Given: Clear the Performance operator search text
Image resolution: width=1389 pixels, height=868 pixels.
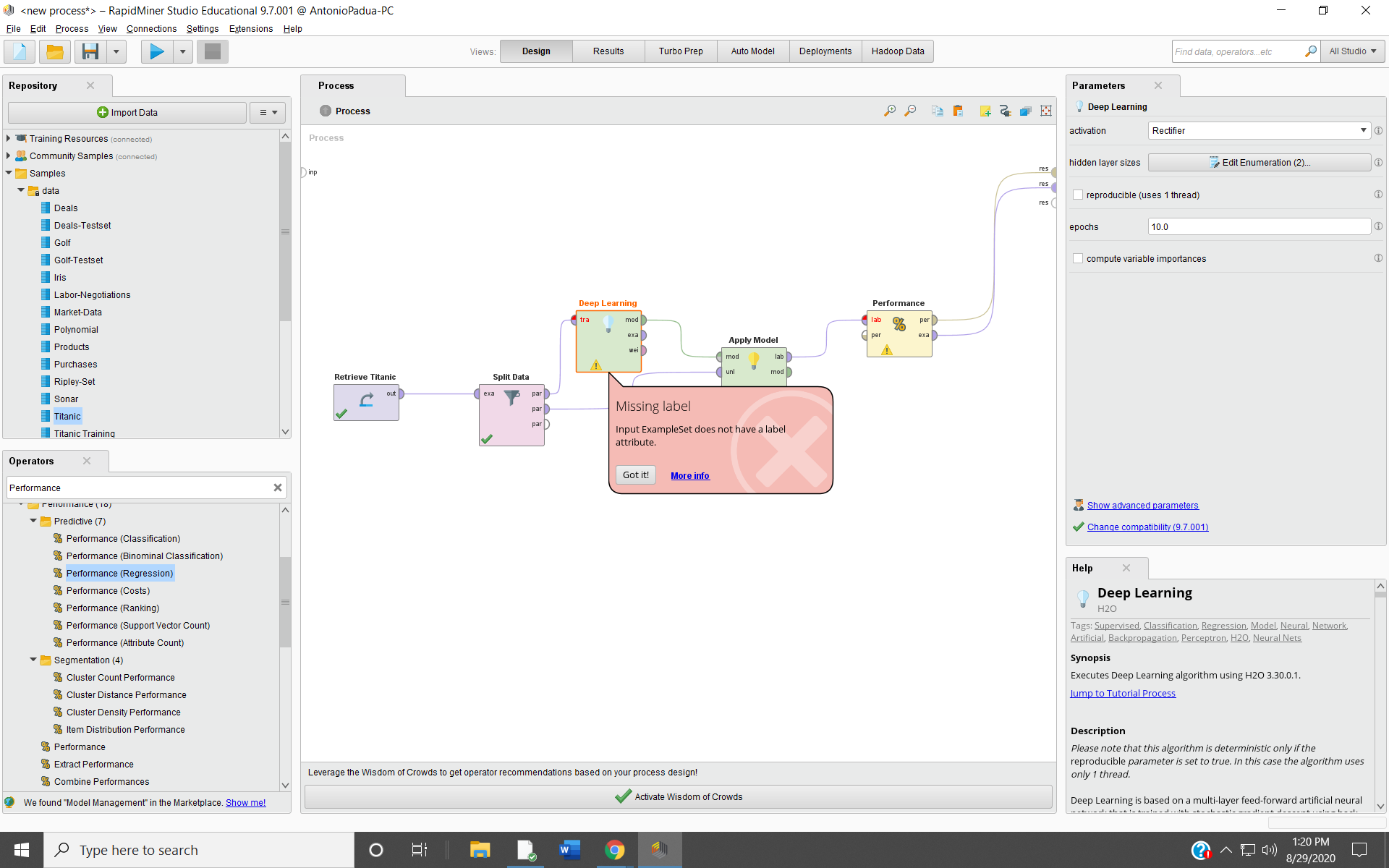Looking at the screenshot, I should pyautogui.click(x=278, y=488).
